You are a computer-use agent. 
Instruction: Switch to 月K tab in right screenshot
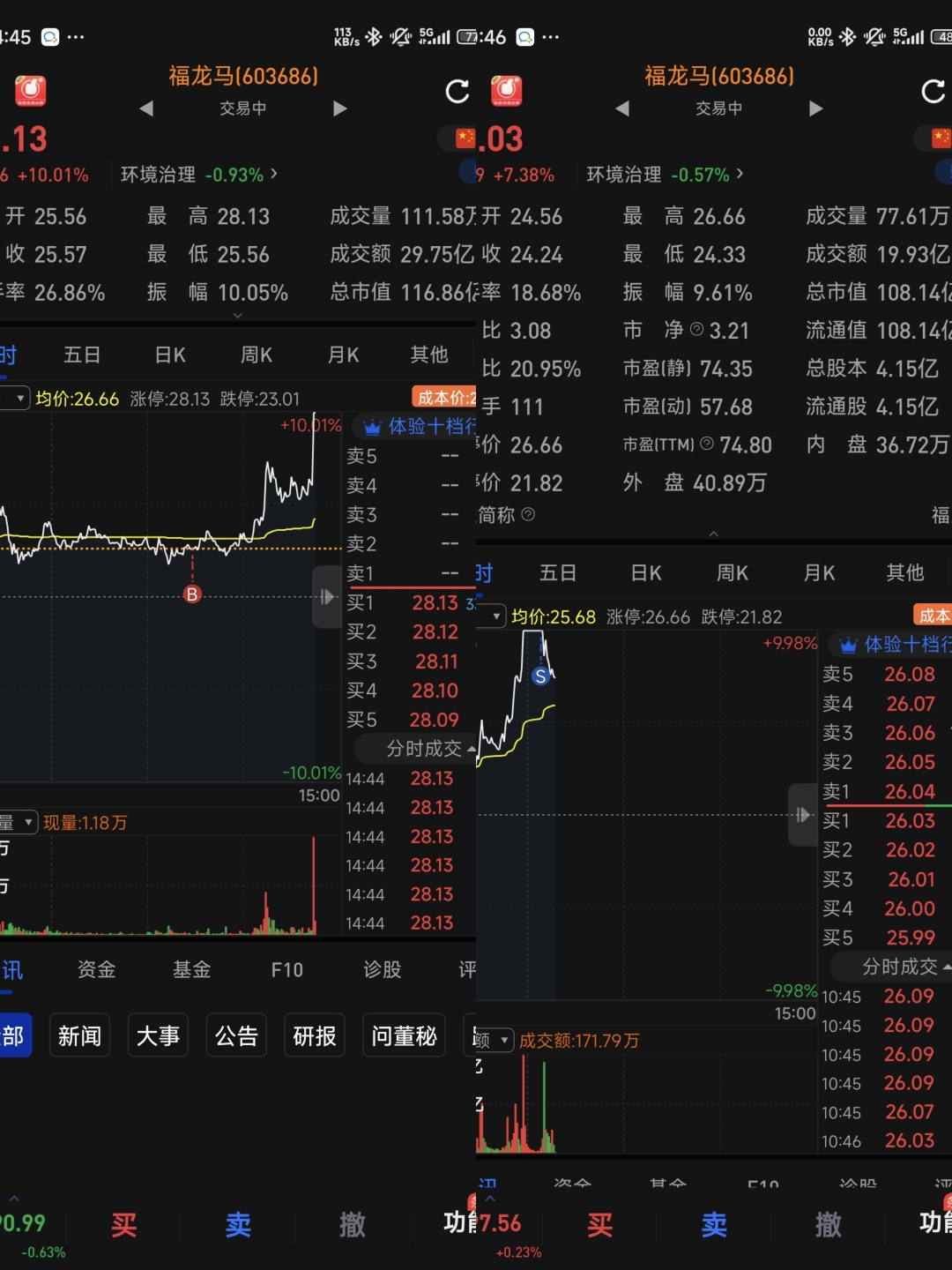(x=819, y=572)
